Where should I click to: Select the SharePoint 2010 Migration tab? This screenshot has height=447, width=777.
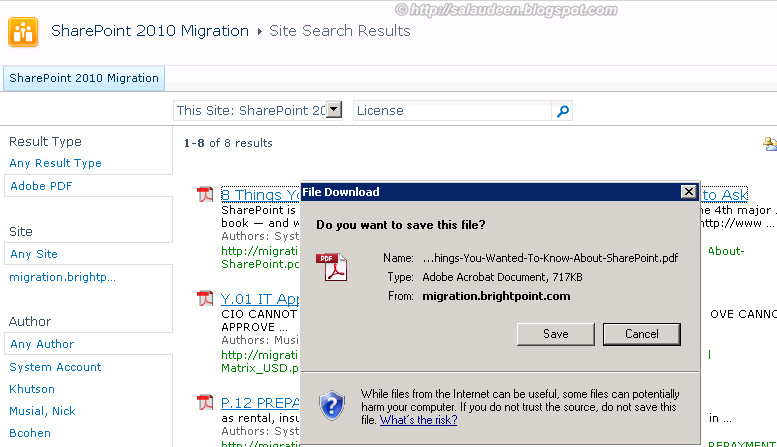(84, 78)
